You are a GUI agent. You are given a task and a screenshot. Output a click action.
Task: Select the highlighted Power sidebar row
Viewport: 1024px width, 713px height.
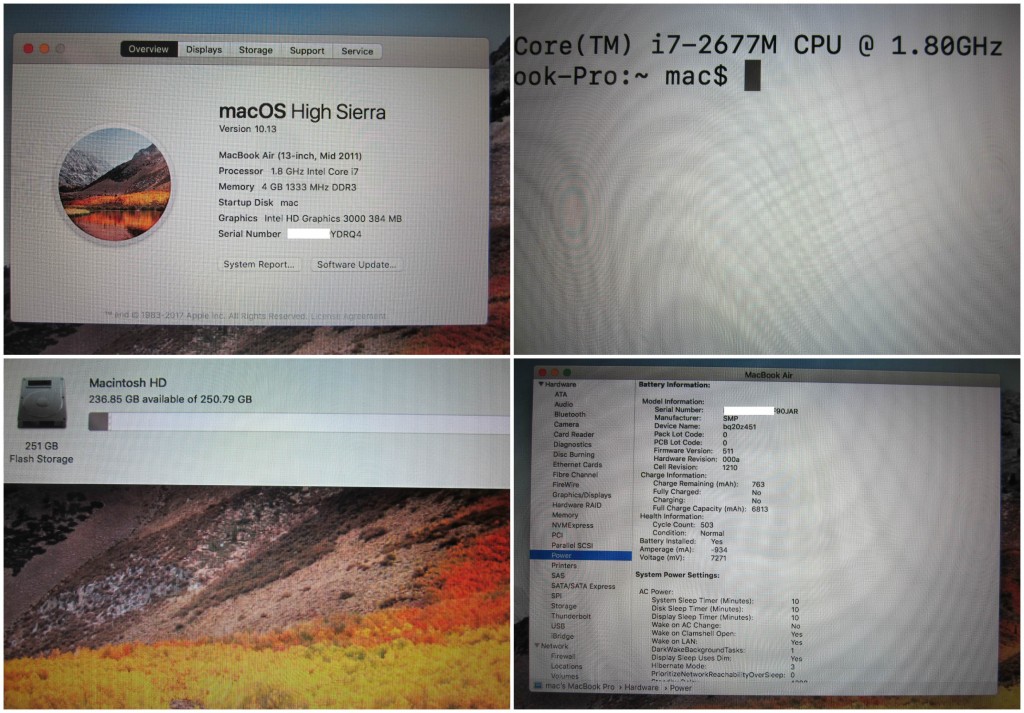point(581,556)
